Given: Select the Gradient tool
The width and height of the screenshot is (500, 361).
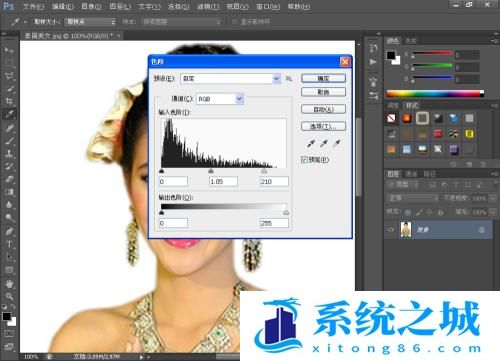Looking at the screenshot, I should click(9, 192).
